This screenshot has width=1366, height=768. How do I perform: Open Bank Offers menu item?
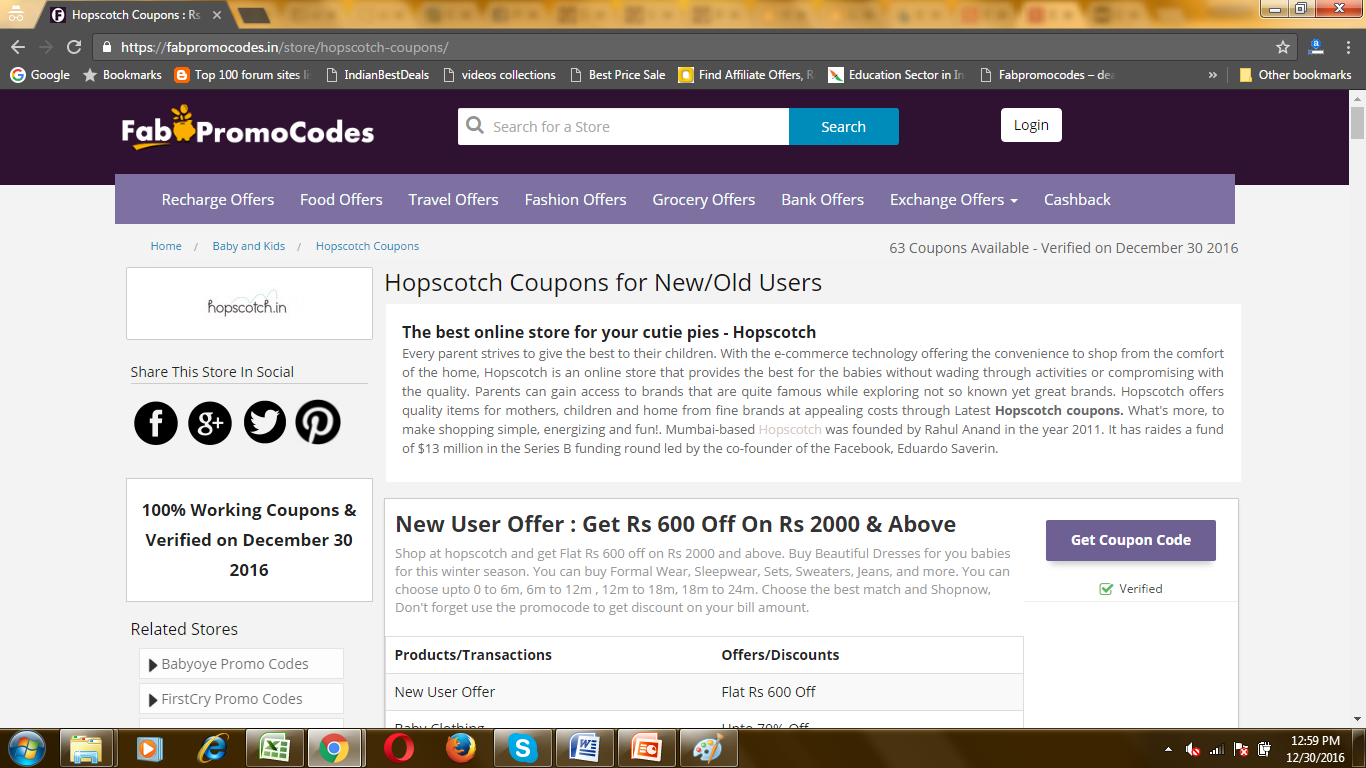coord(823,200)
